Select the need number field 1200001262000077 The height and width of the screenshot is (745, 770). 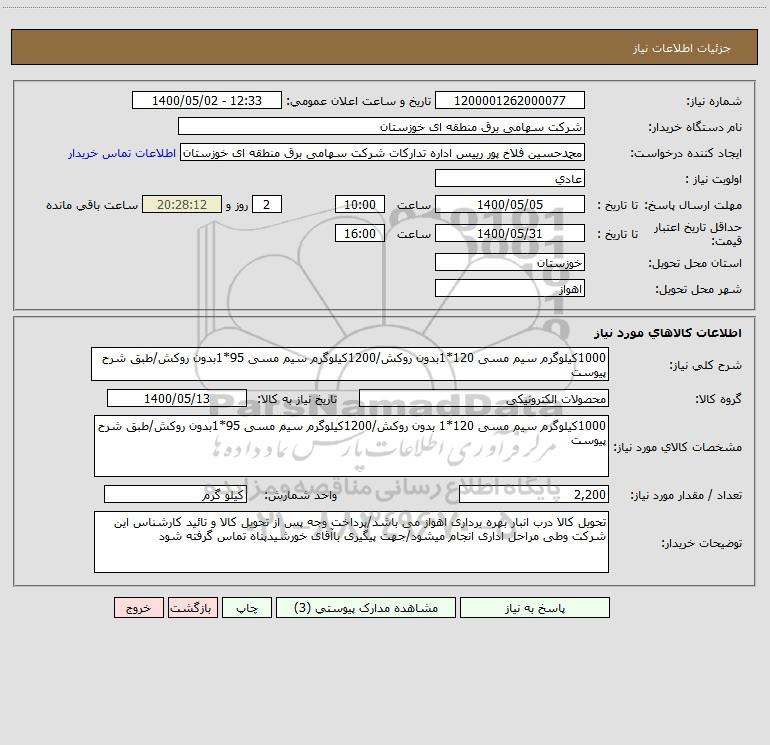[510, 100]
